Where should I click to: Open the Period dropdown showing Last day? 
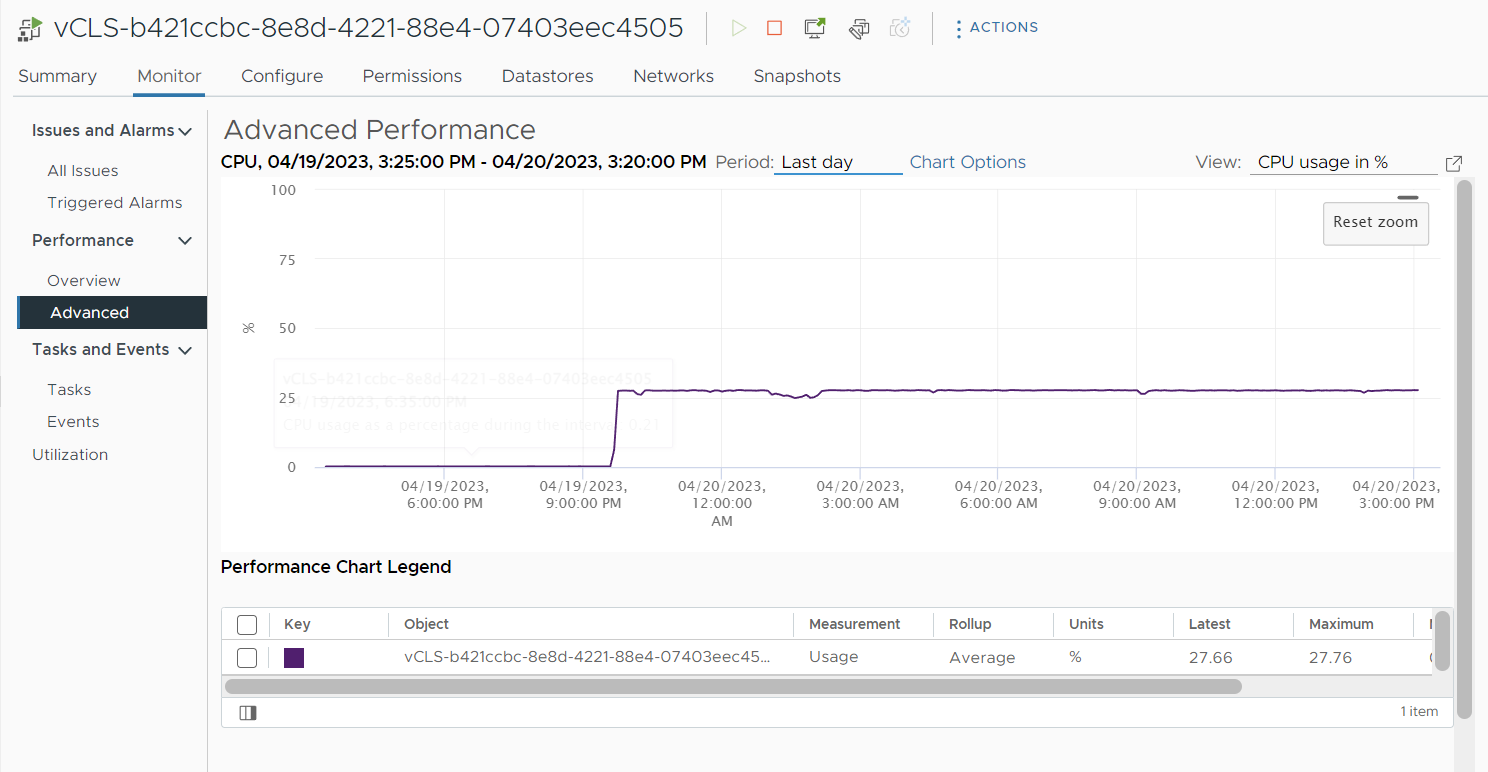[837, 163]
